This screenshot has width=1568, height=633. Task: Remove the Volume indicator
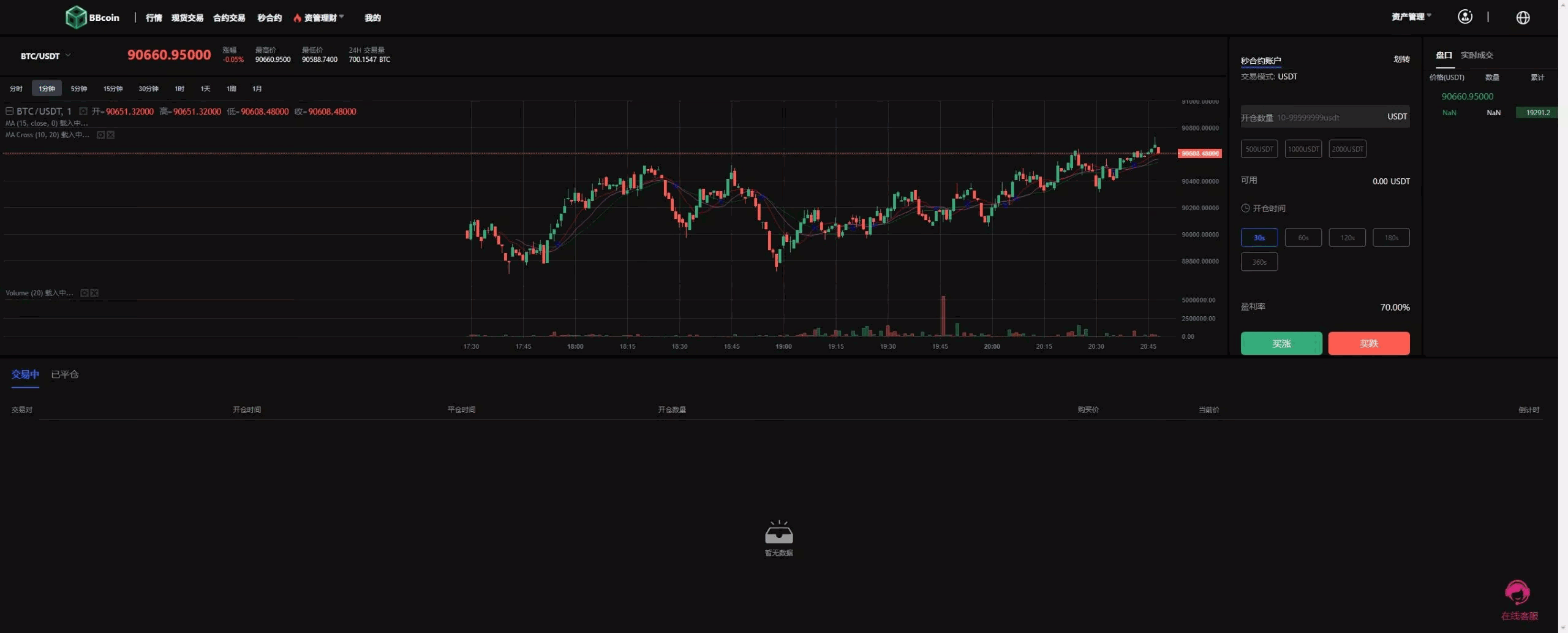coord(95,293)
